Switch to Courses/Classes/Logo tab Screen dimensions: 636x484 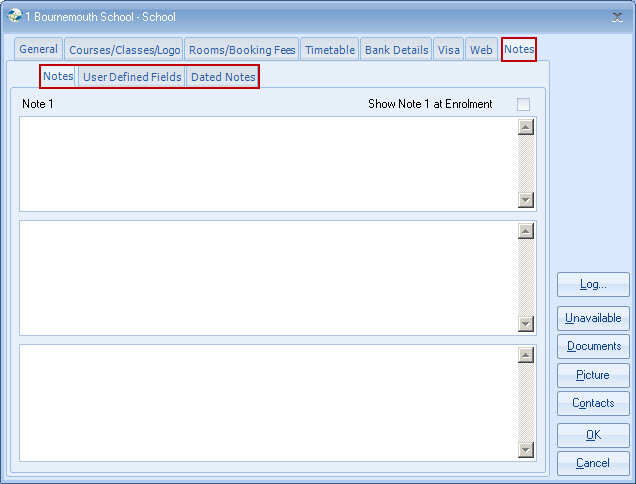tap(124, 50)
